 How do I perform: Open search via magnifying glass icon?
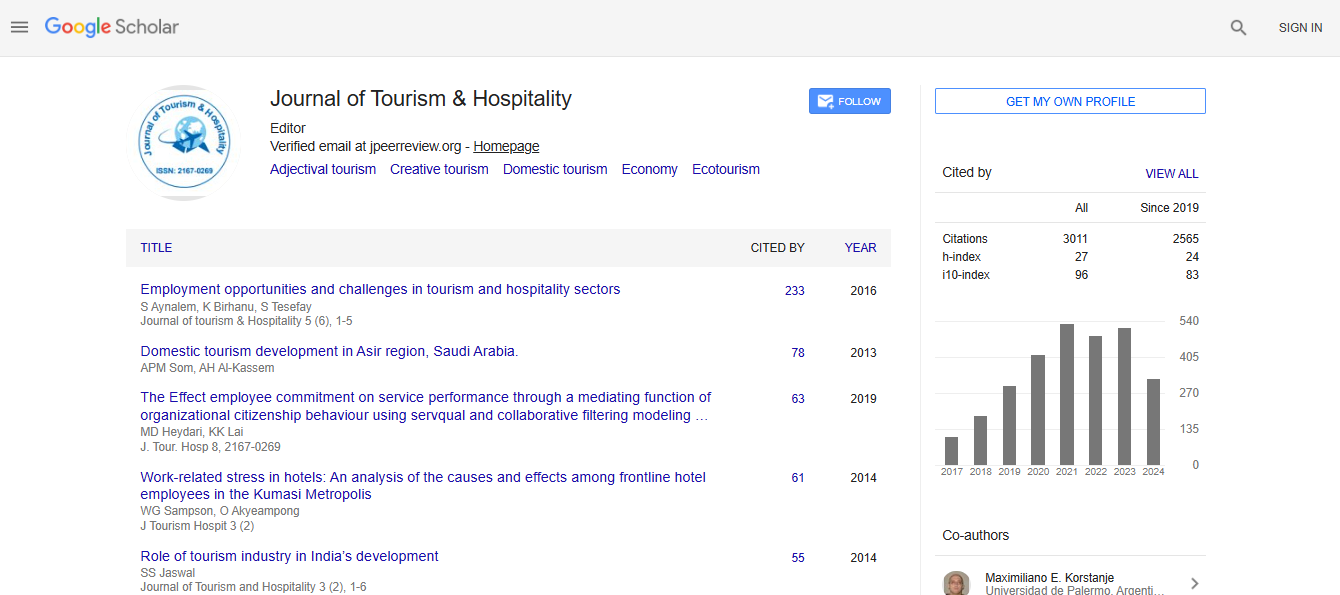1238,28
